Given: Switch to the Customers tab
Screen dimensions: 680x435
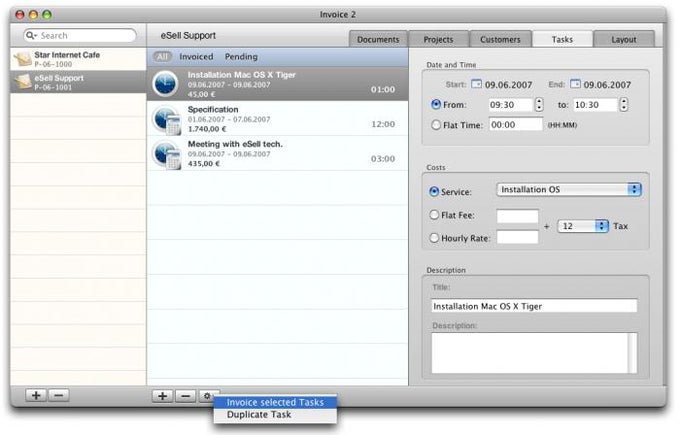Looking at the screenshot, I should pos(500,39).
